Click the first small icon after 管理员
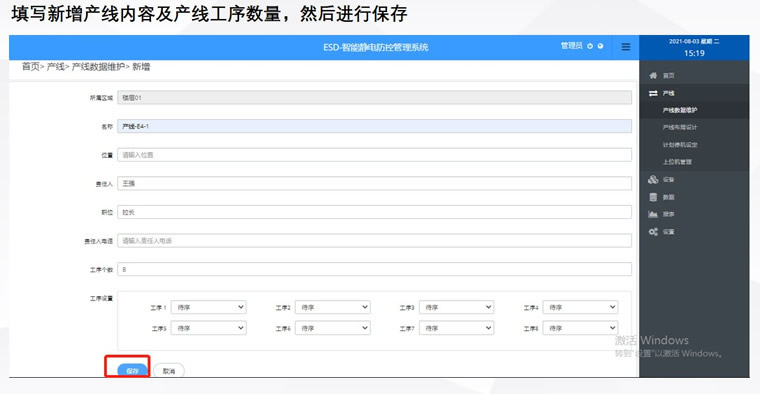Image resolution: width=760 pixels, height=394 pixels. [x=590, y=46]
